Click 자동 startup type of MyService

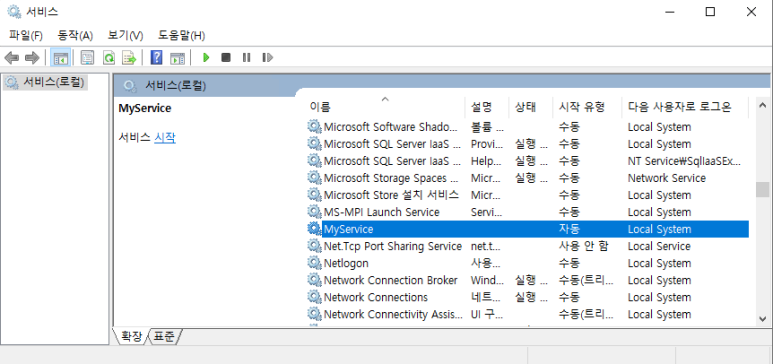coord(569,229)
